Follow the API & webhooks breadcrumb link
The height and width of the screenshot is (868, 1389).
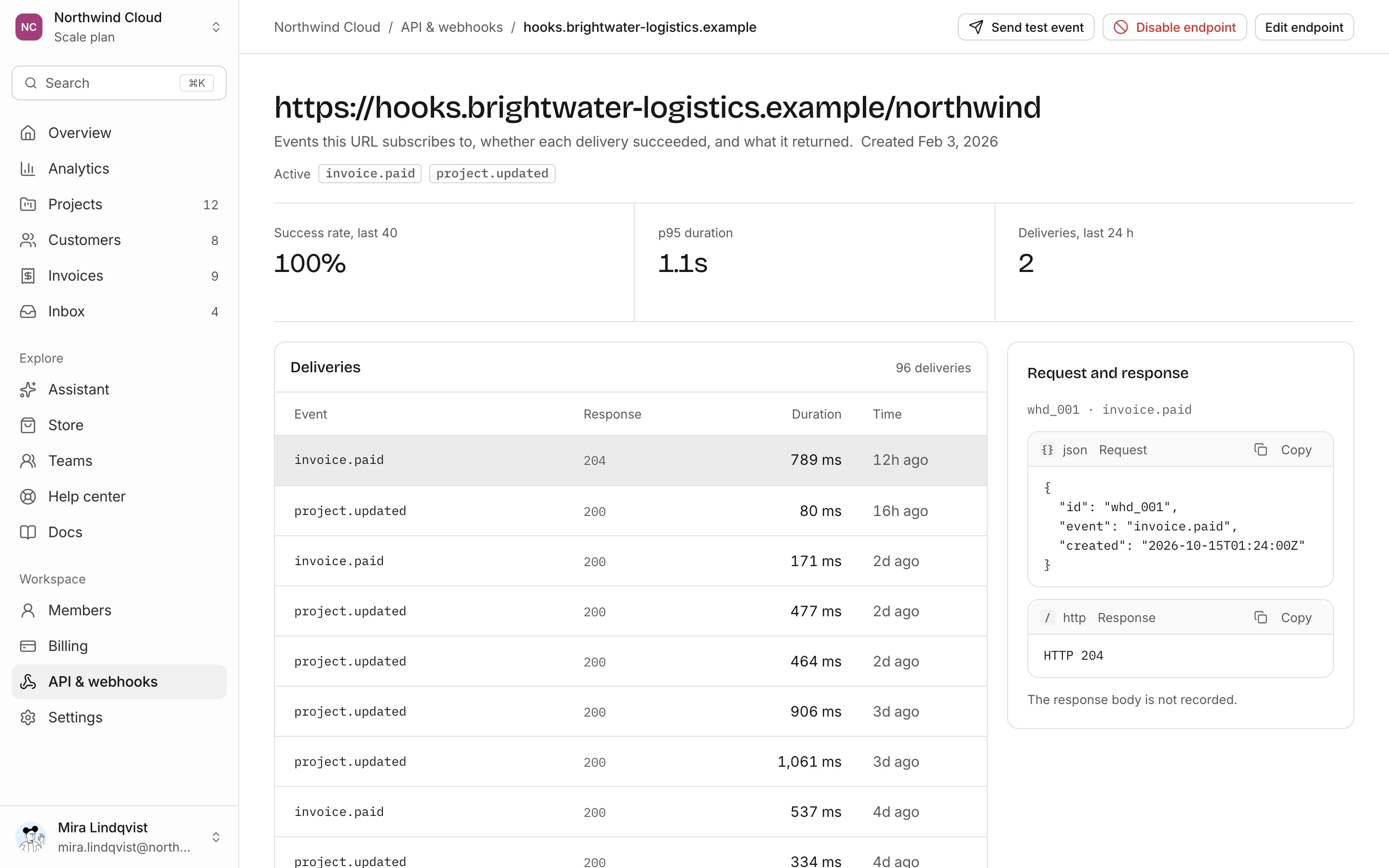452,27
